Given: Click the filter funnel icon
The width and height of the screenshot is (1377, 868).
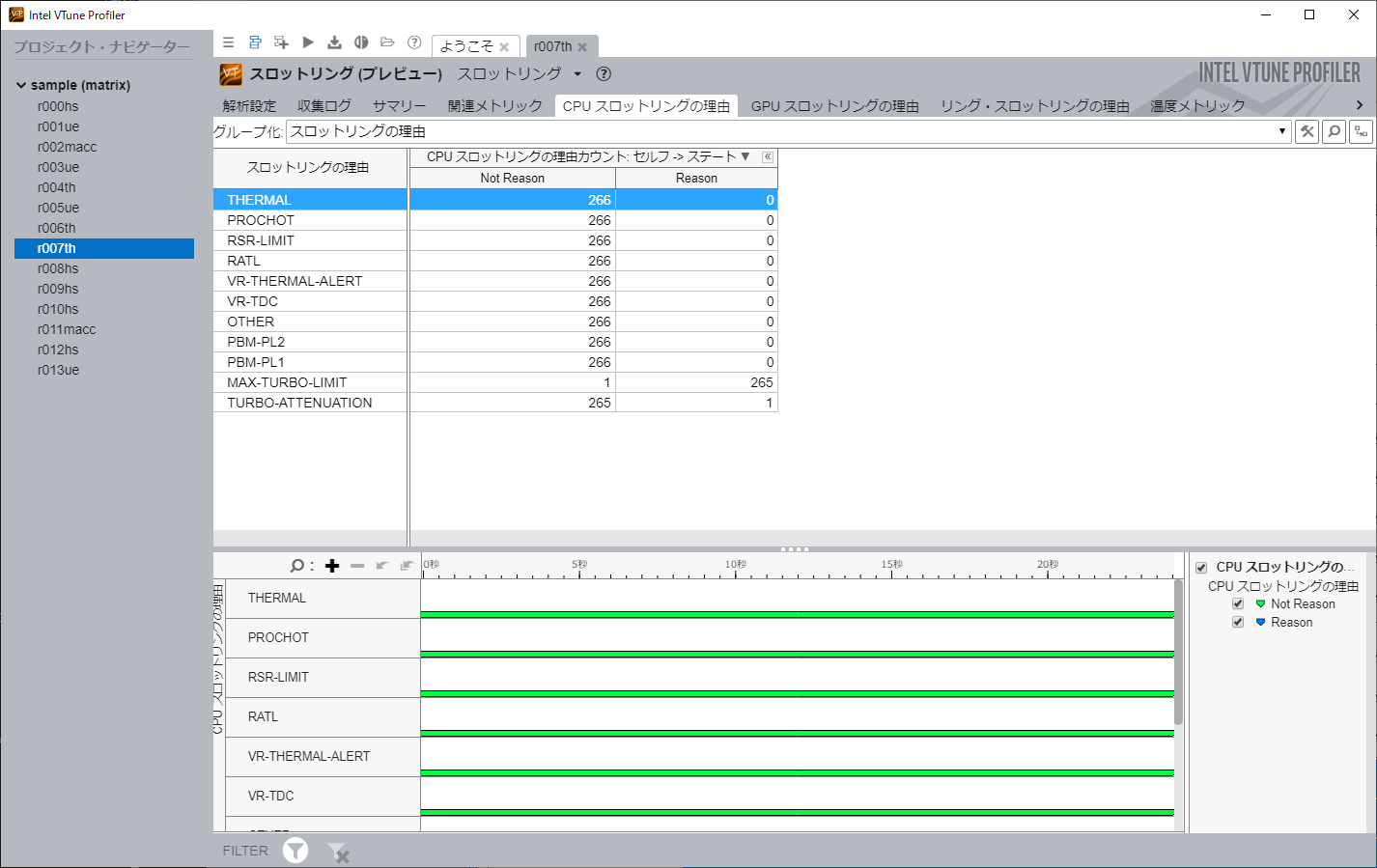Looking at the screenshot, I should click(x=295, y=851).
